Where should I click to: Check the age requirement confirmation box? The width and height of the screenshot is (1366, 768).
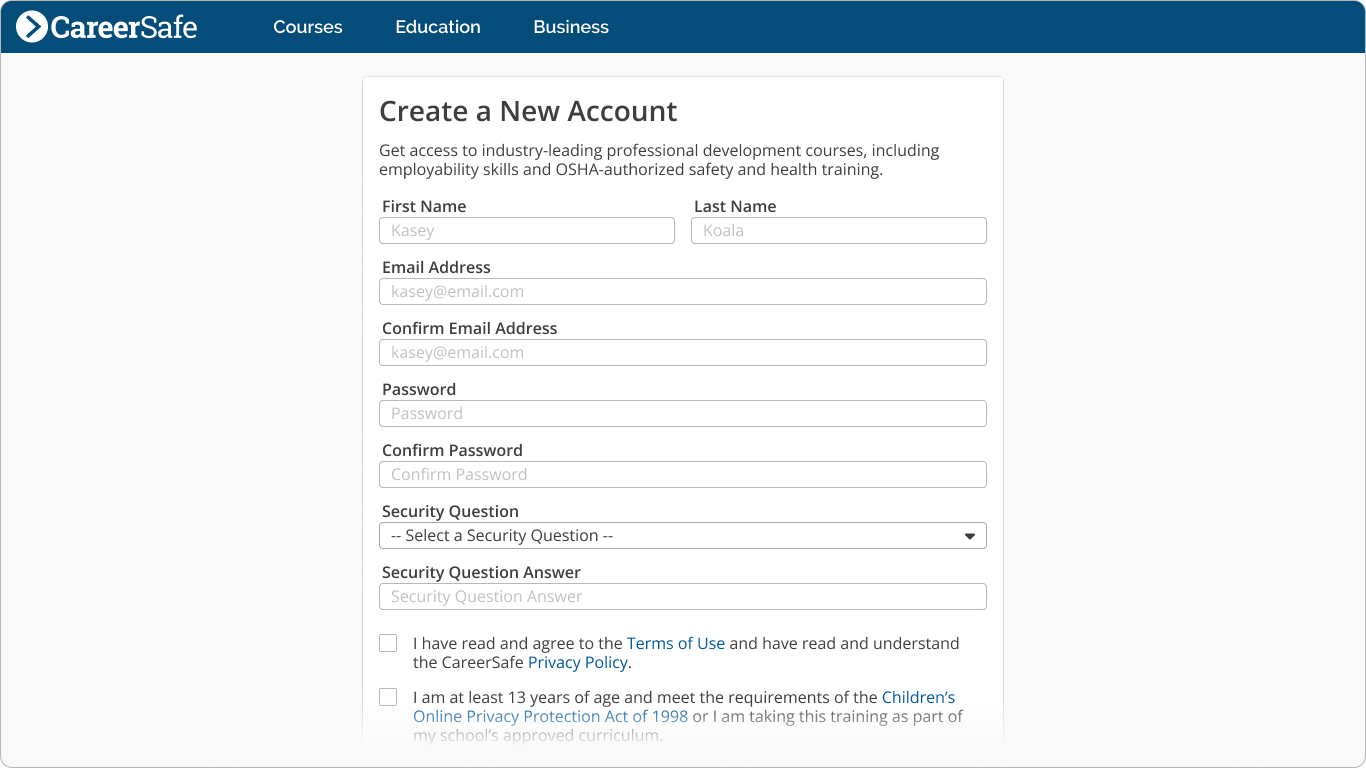(x=388, y=697)
